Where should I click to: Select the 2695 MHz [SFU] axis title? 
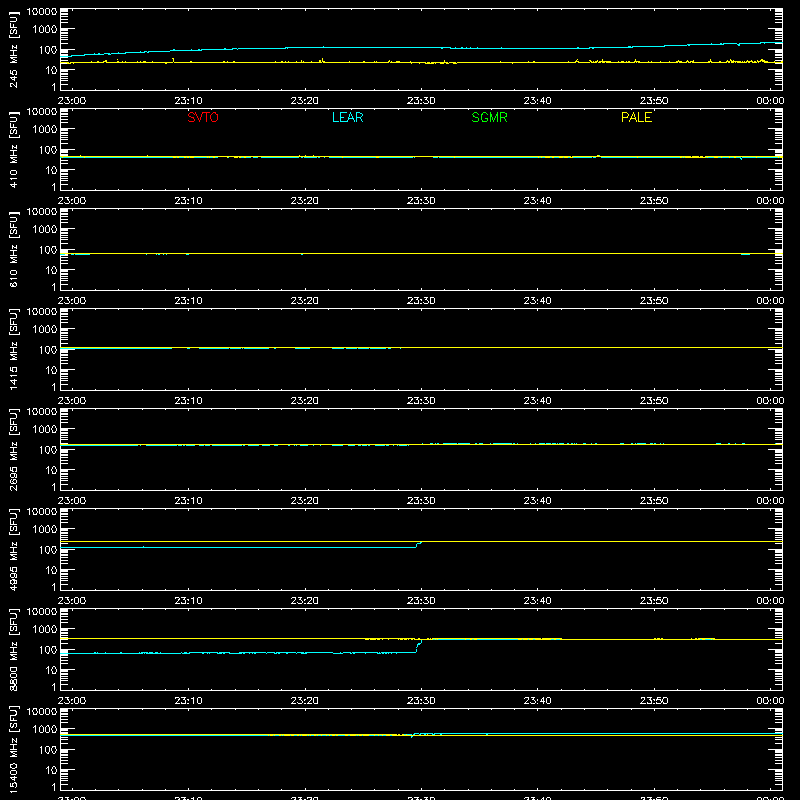coord(13,450)
